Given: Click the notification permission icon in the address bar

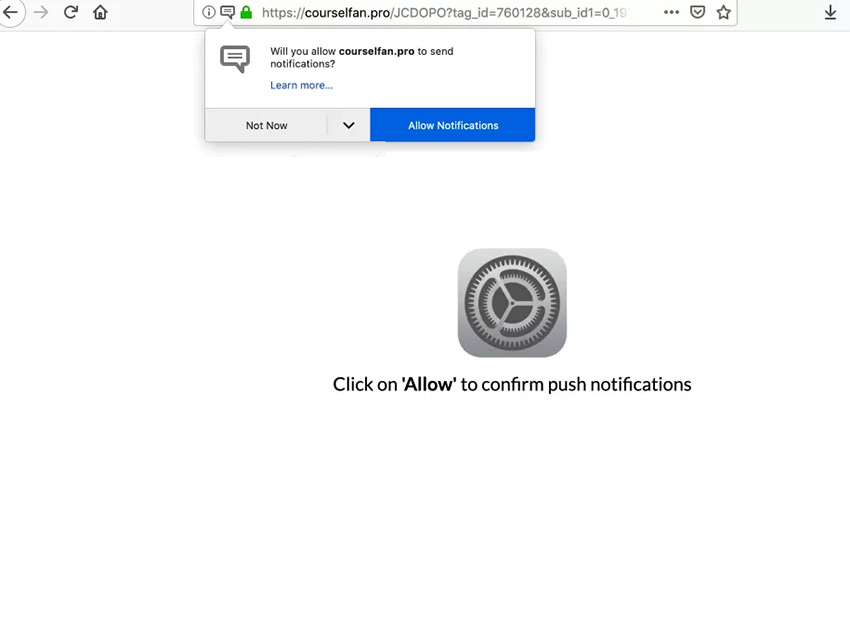Looking at the screenshot, I should click(228, 12).
